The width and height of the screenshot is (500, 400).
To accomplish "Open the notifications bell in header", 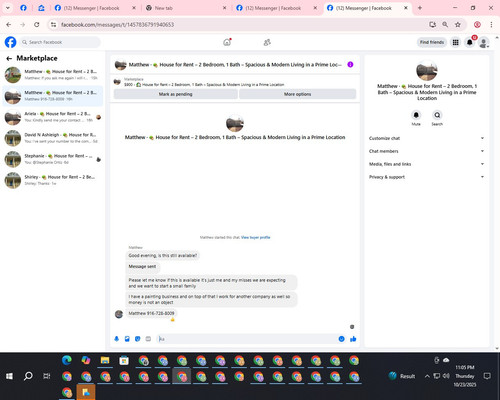I will 470,42.
